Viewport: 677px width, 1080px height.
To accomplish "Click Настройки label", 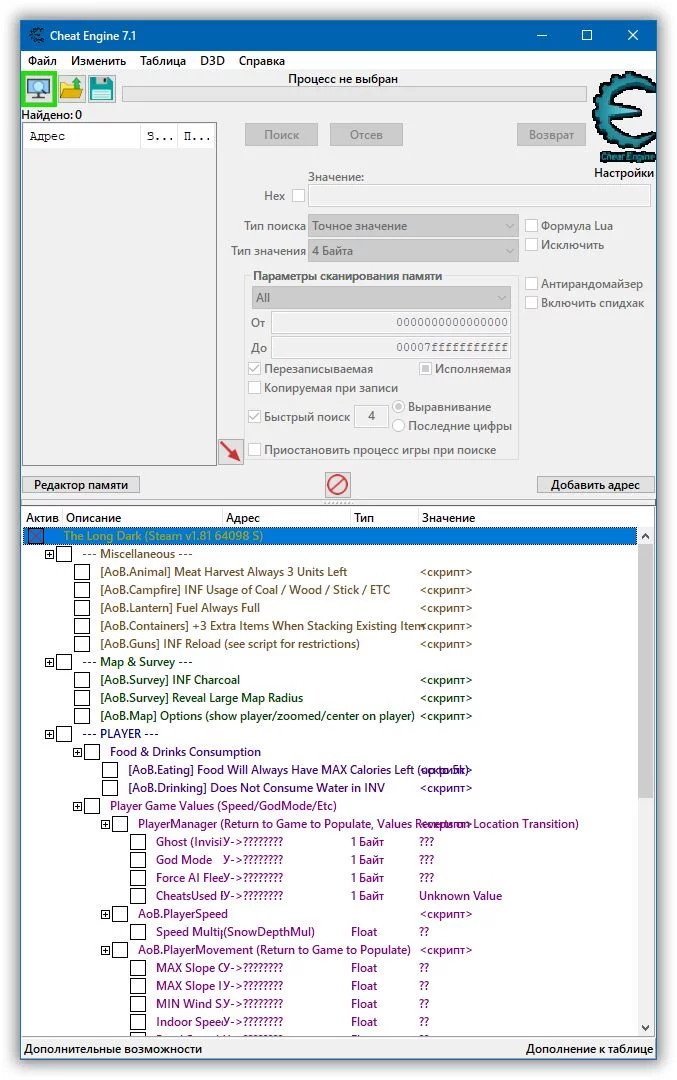I will click(x=624, y=173).
